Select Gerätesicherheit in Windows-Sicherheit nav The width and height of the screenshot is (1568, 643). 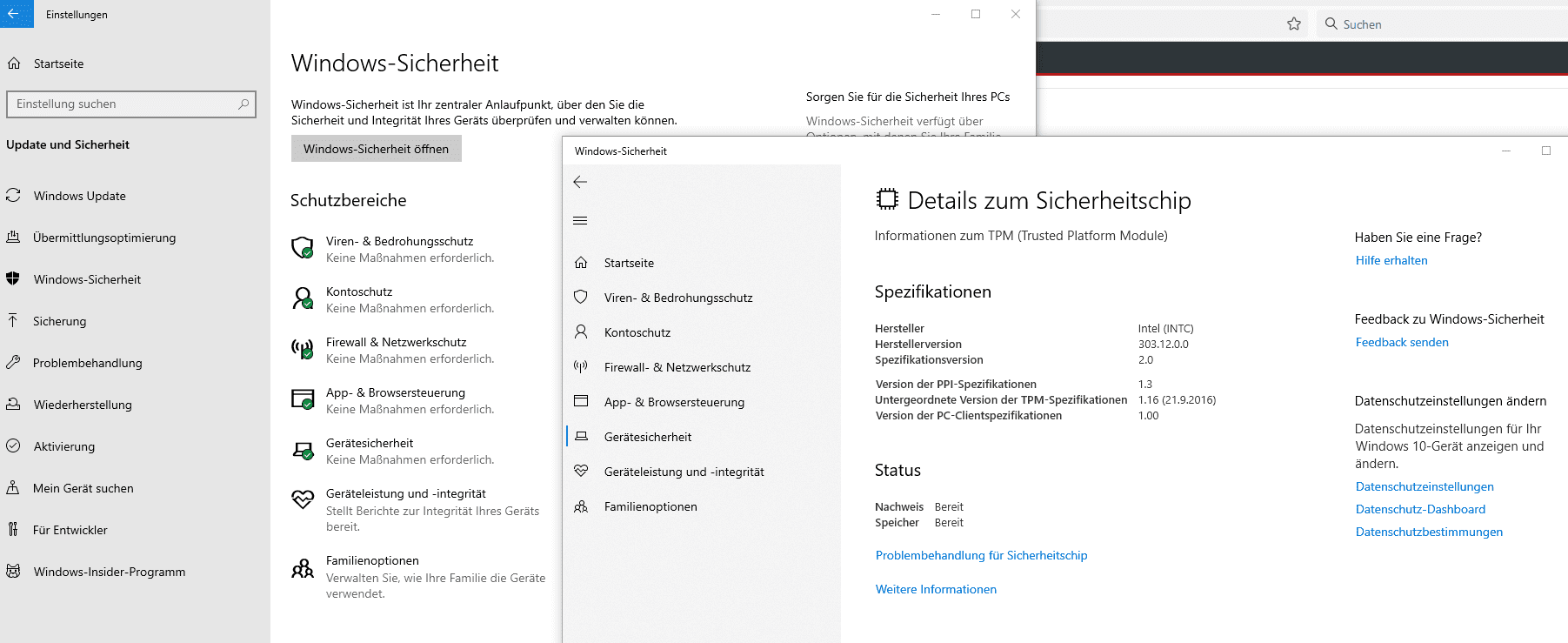[648, 437]
